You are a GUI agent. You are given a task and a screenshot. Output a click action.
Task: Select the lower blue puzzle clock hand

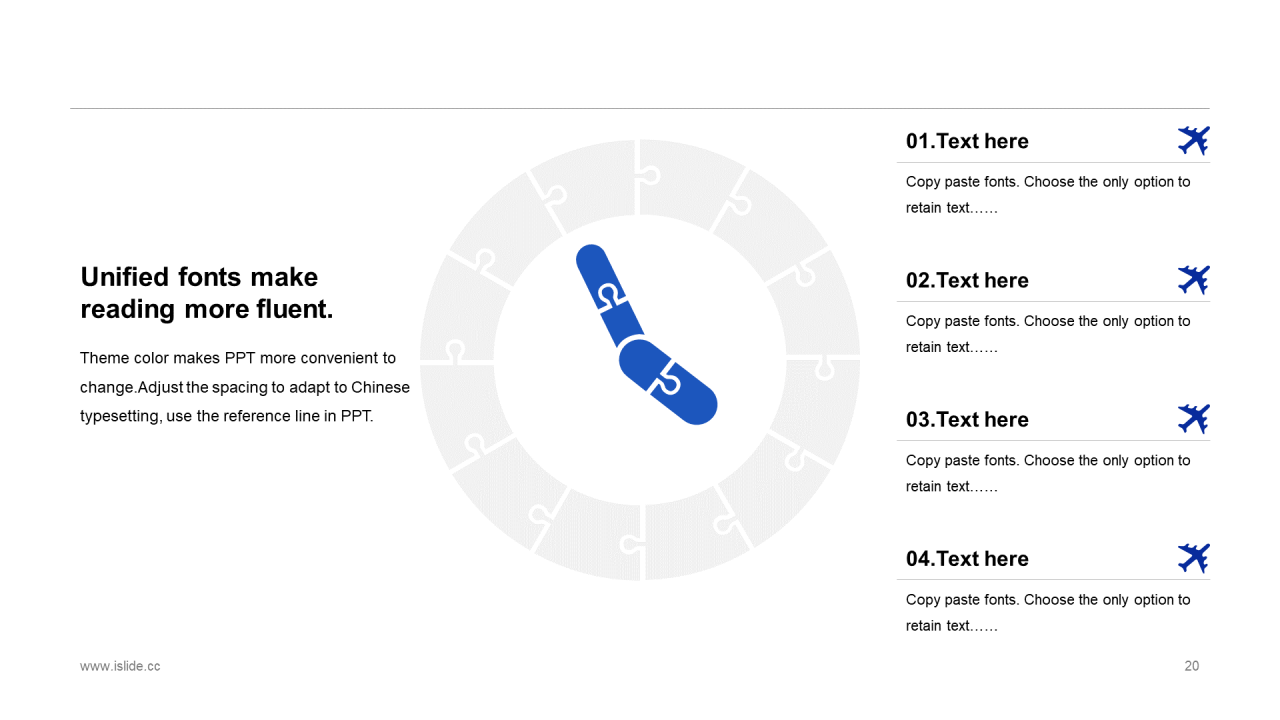(668, 382)
